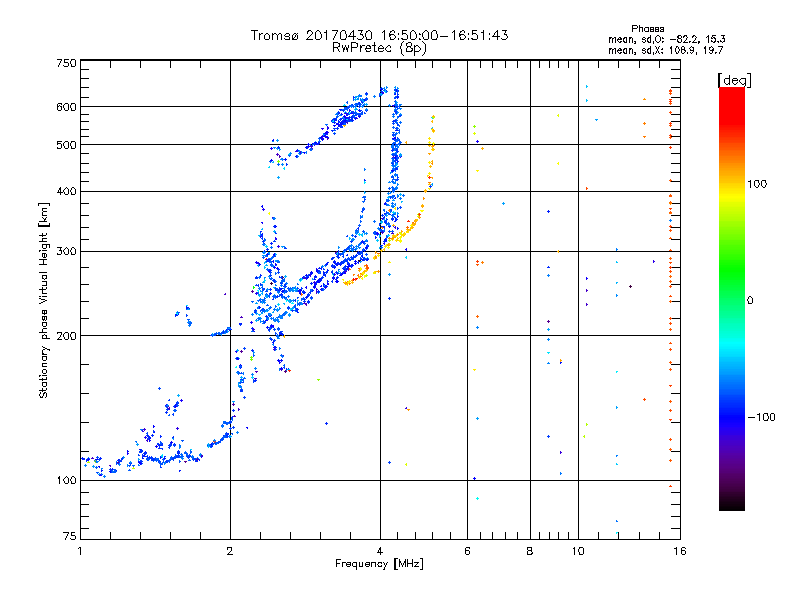This screenshot has height=600, width=800.
Task: Click the y-axis label '300'
Action: [67, 251]
